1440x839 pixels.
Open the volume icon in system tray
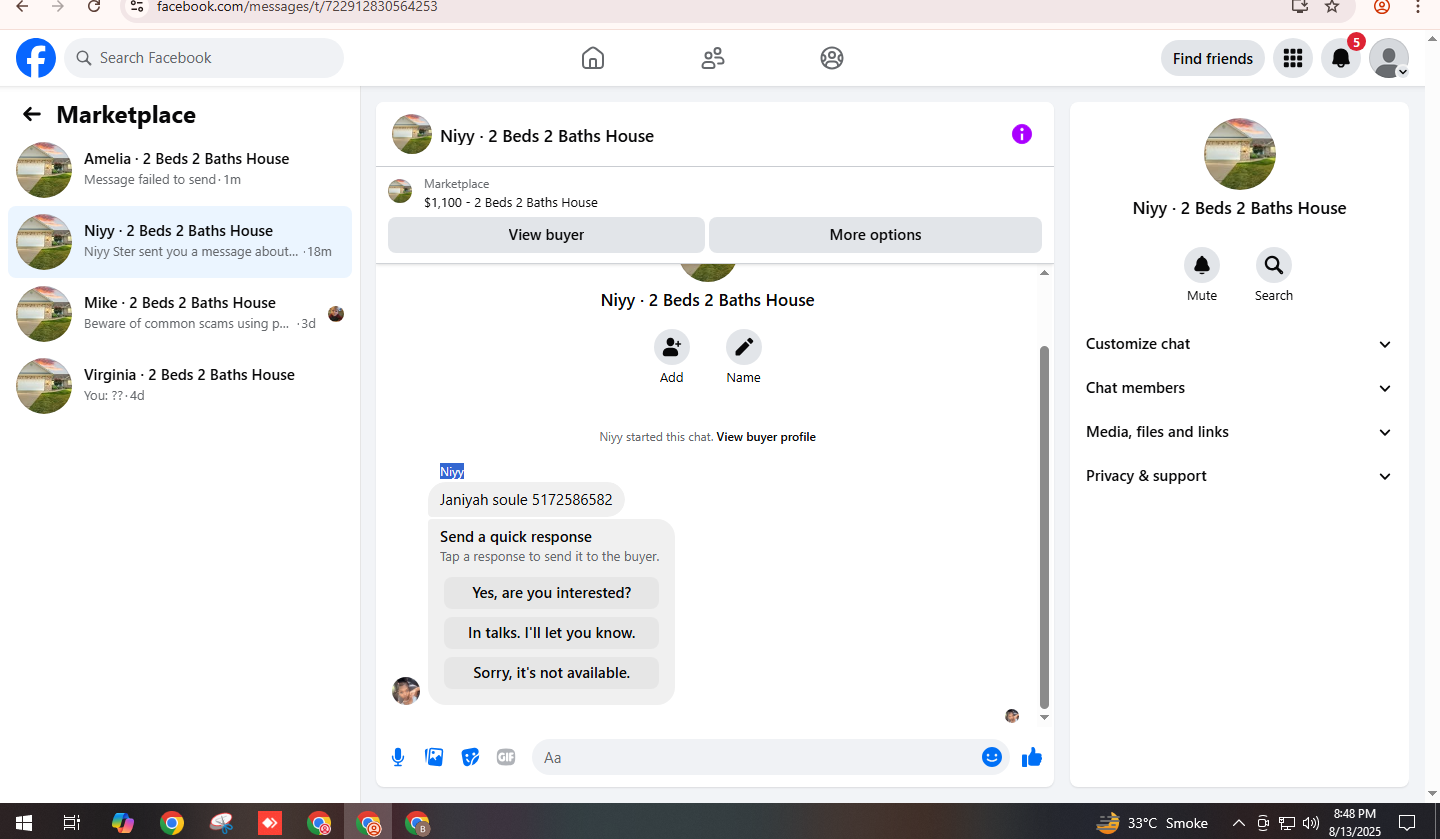1311,823
